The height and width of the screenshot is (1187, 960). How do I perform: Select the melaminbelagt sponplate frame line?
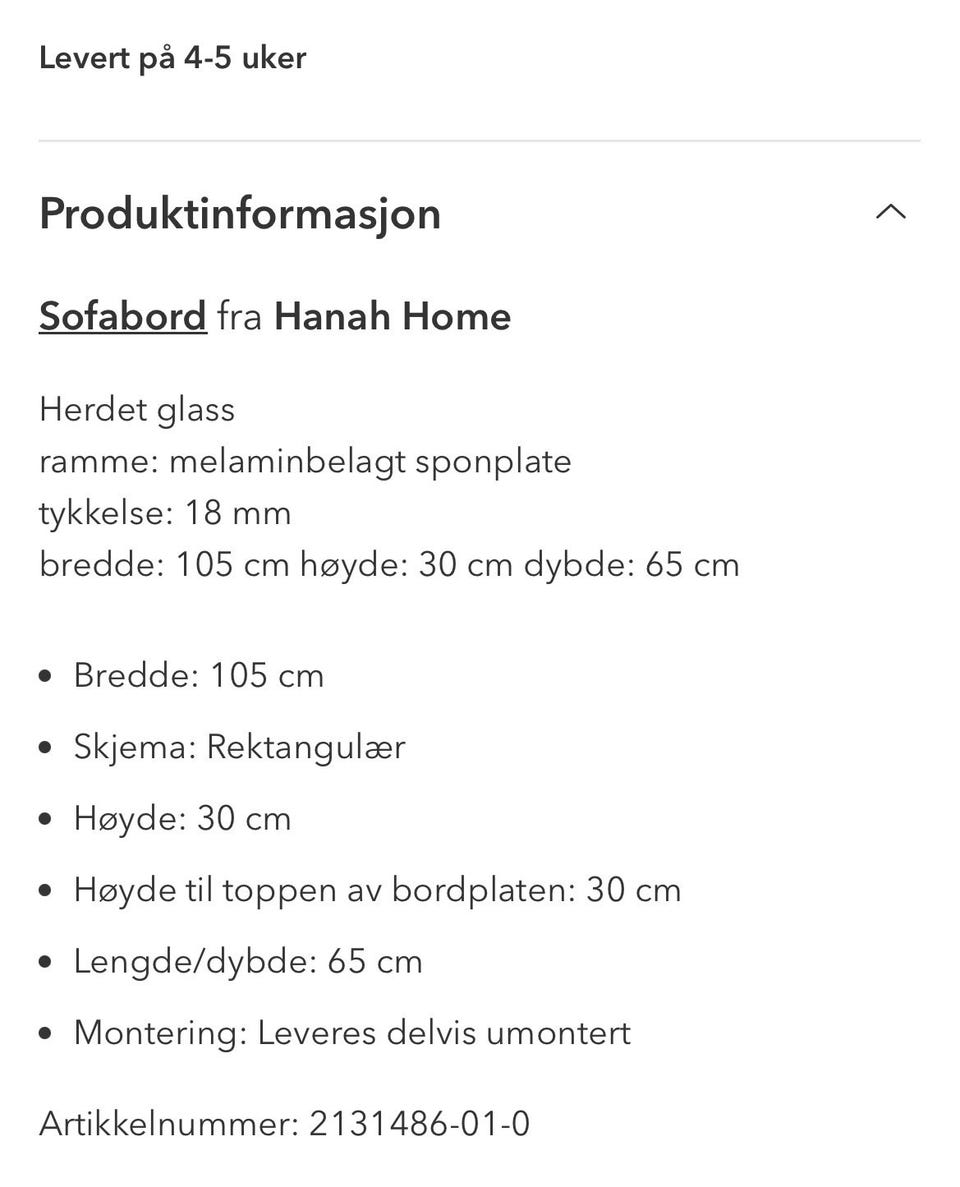point(305,462)
